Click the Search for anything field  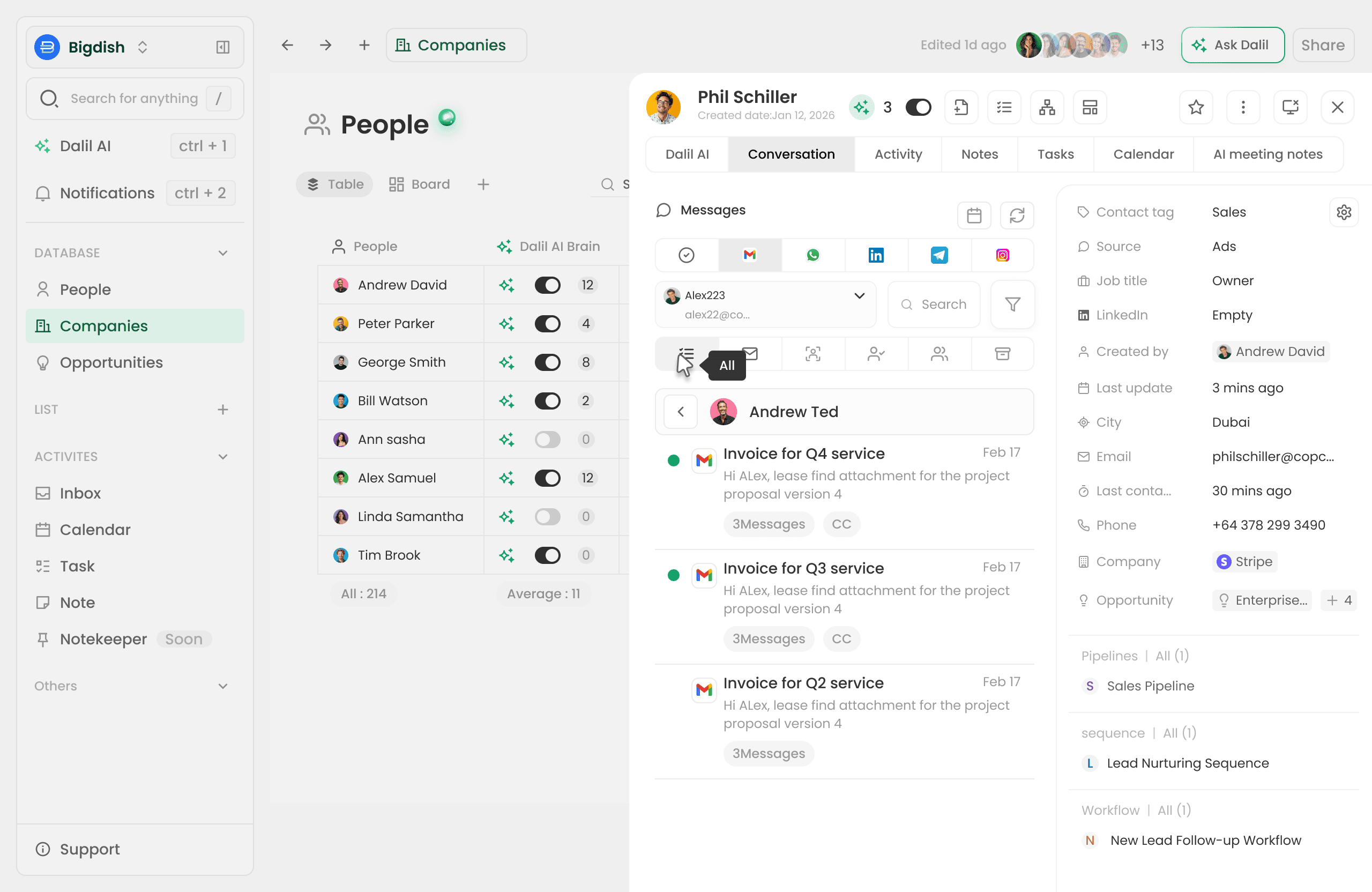coord(134,99)
